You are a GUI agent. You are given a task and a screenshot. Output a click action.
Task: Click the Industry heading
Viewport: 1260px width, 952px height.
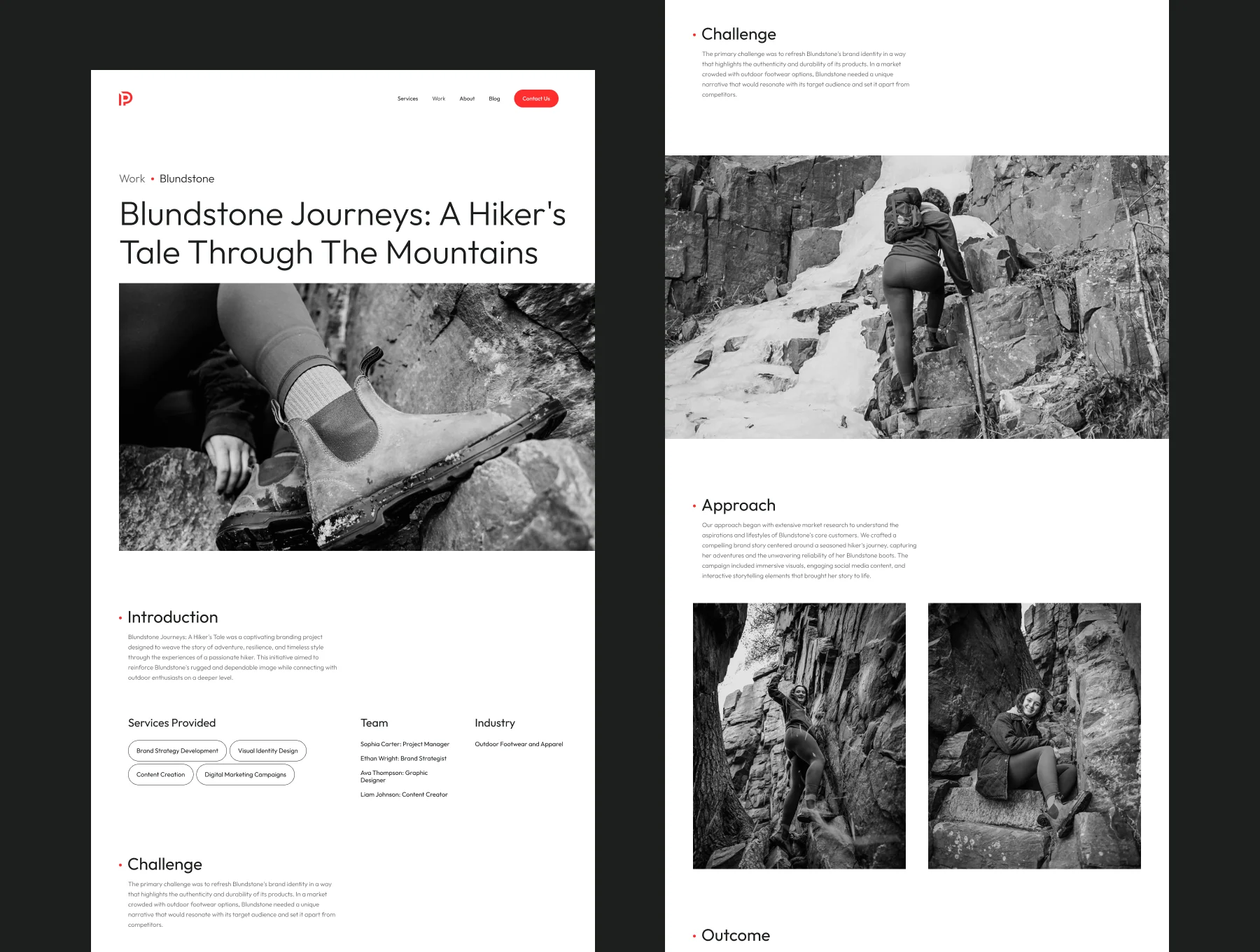pyautogui.click(x=495, y=723)
